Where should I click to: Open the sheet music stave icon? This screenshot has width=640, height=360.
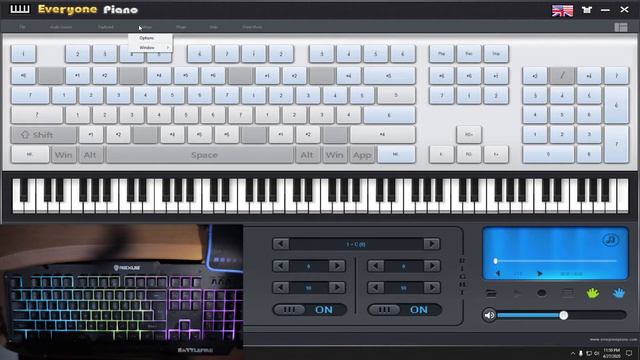(567, 293)
